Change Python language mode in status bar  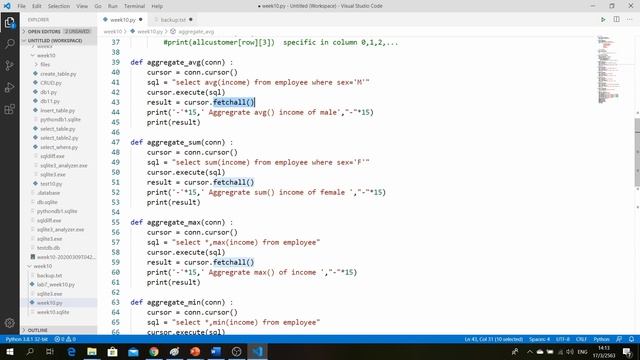[x=601, y=339]
